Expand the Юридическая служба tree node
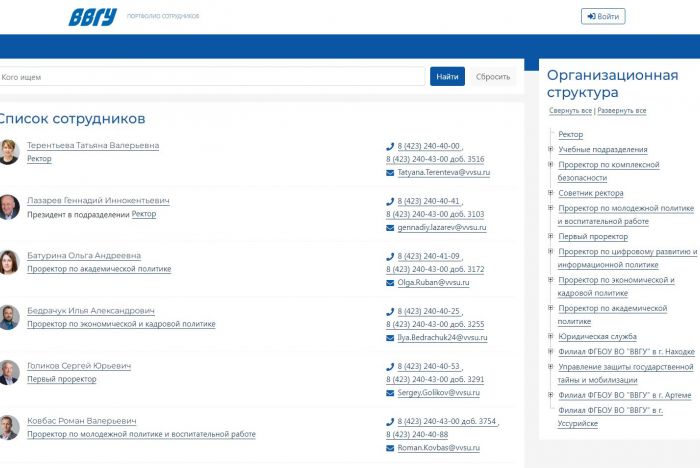 pos(551,337)
